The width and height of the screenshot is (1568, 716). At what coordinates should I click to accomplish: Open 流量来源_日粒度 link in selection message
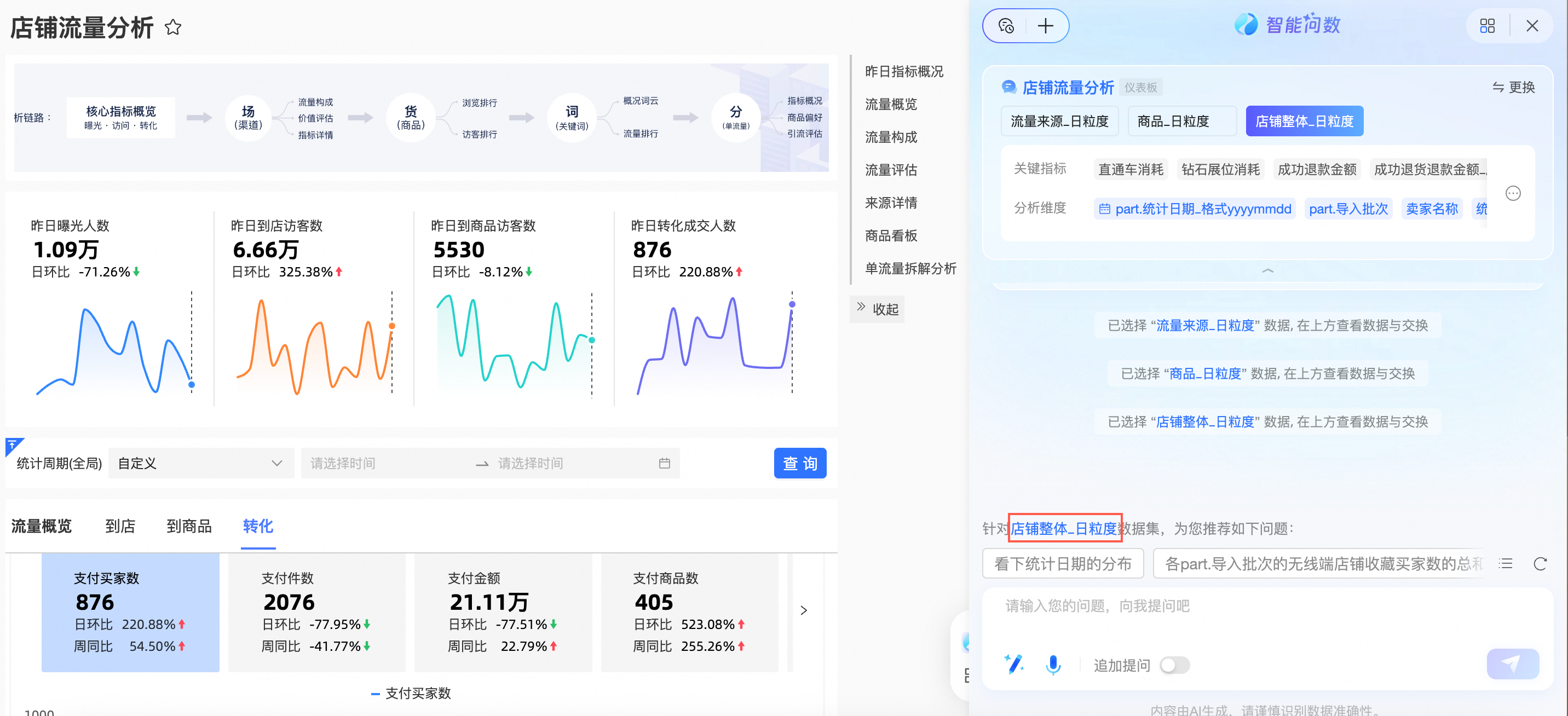pos(1204,325)
